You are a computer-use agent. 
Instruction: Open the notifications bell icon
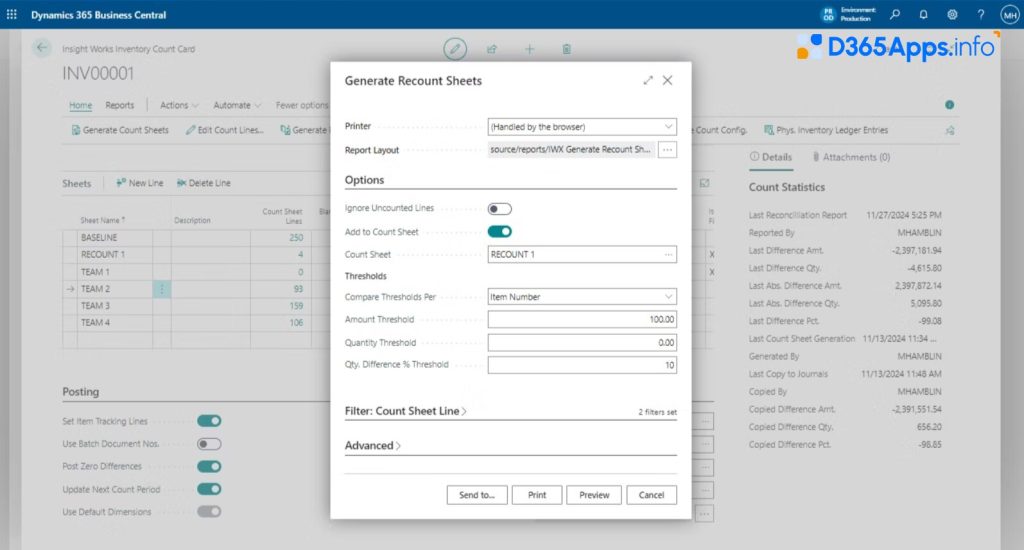pos(923,14)
